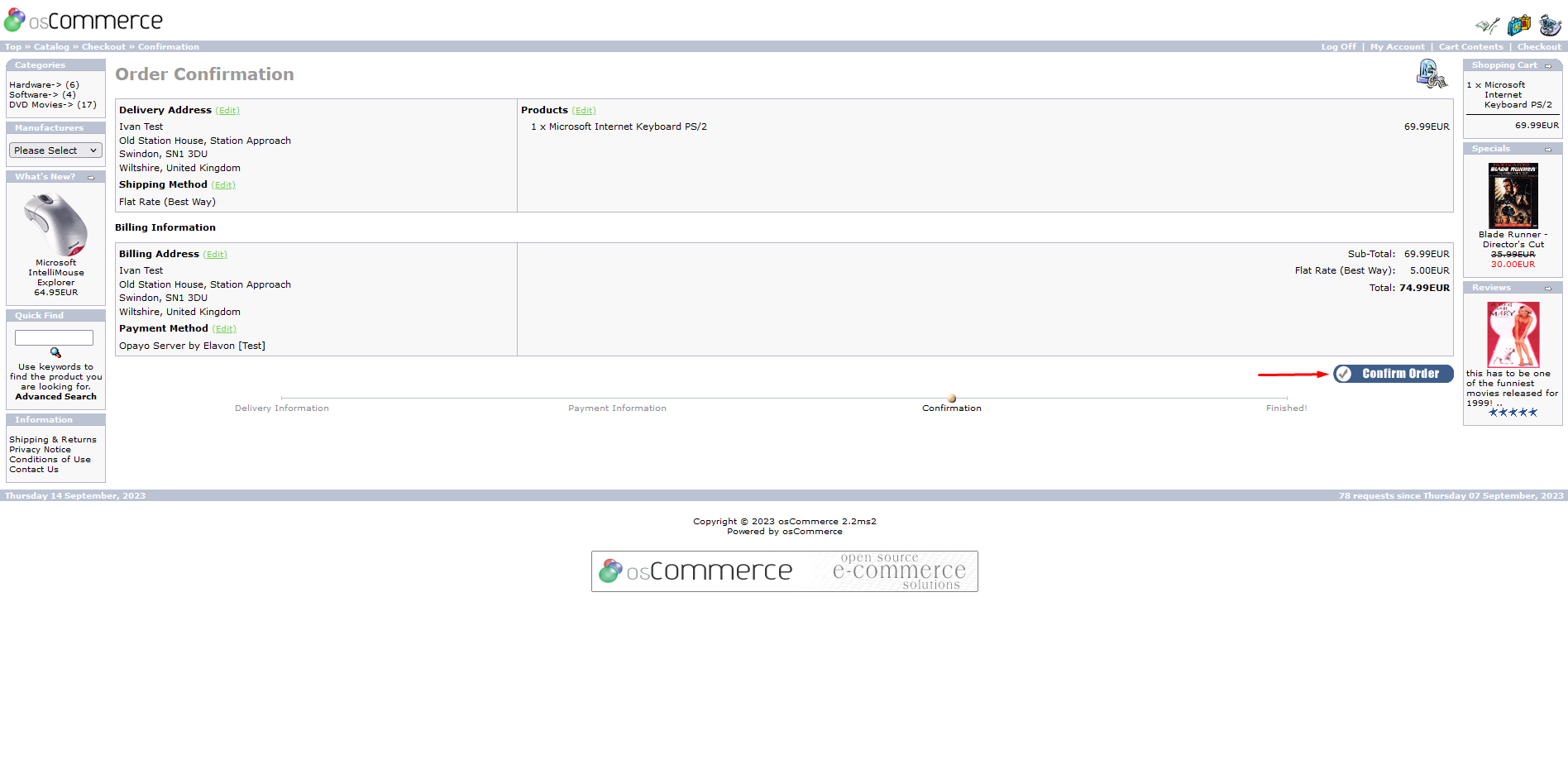Edit the Billing Address
1568x769 pixels.
(215, 255)
